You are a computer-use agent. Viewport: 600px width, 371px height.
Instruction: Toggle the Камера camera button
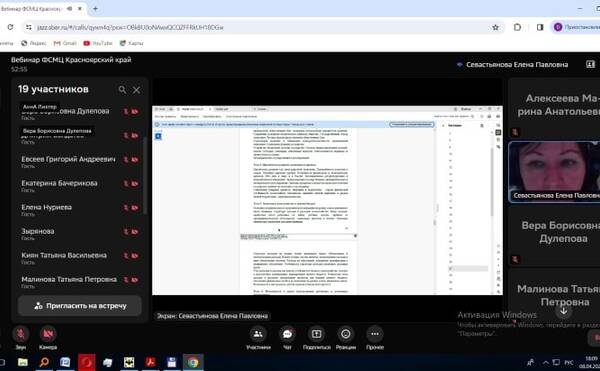[48, 334]
